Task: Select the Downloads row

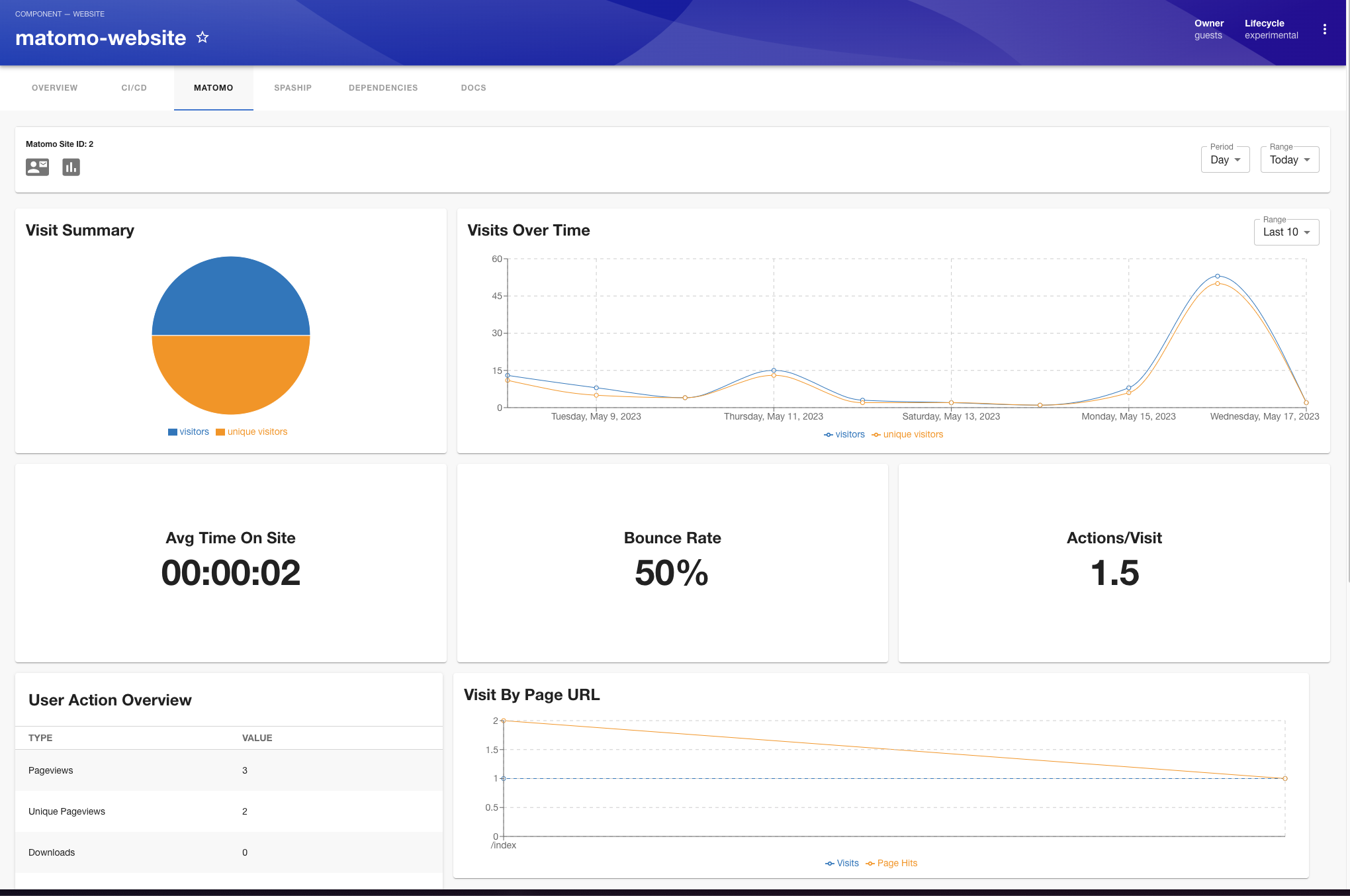Action: (x=229, y=852)
